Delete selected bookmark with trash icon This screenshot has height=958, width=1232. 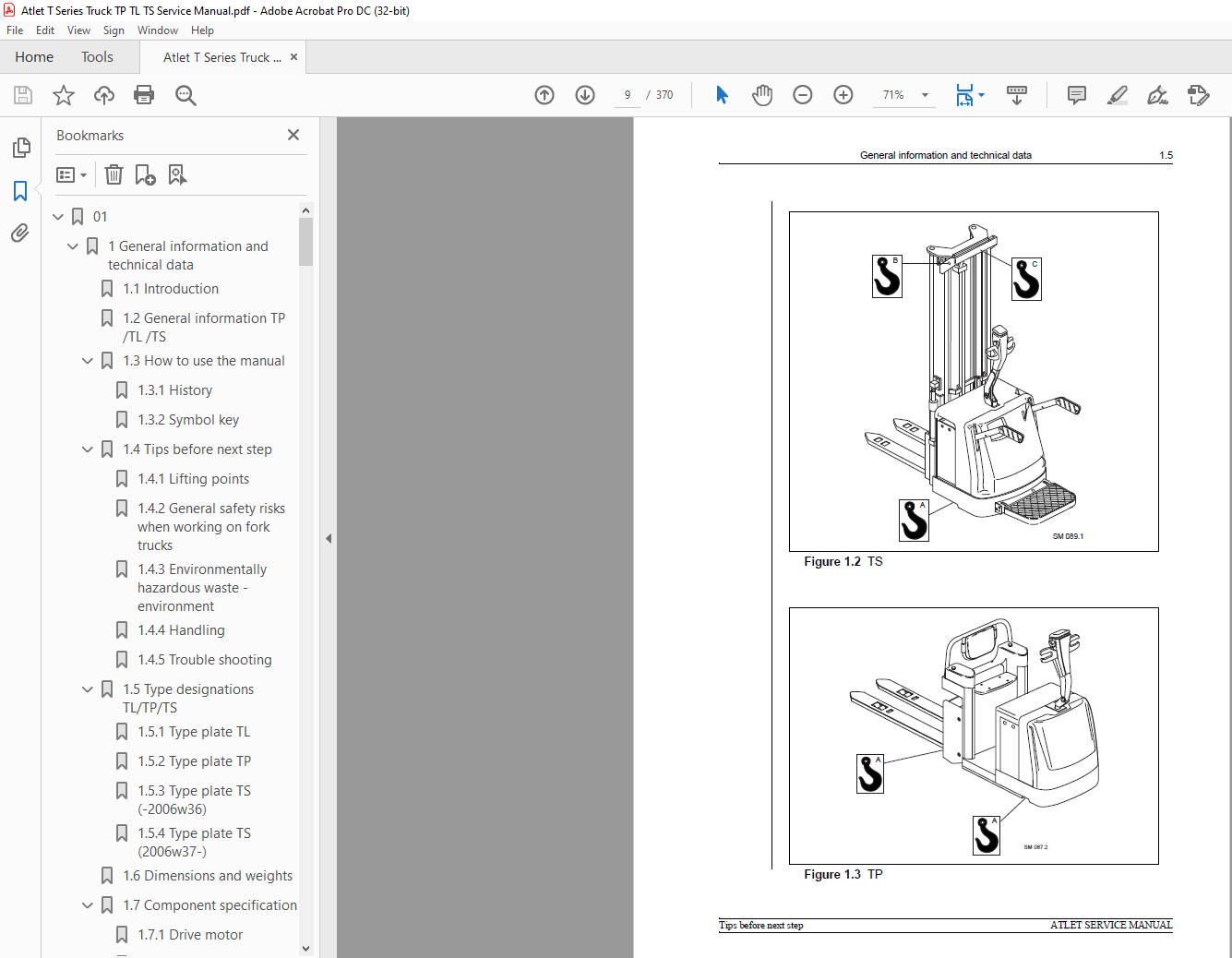click(x=114, y=174)
